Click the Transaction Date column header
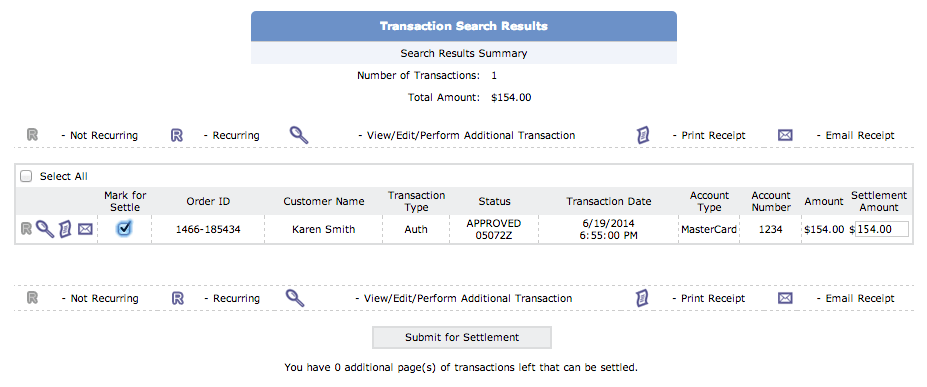Image resolution: width=927 pixels, height=387 pixels. click(609, 201)
